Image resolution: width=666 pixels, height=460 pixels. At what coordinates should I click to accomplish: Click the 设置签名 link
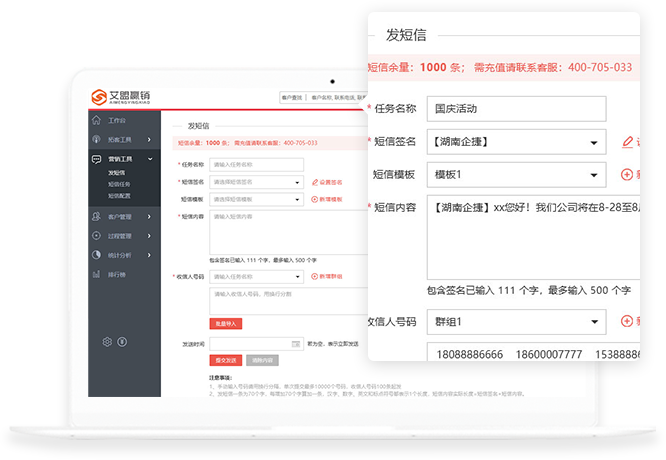329,182
